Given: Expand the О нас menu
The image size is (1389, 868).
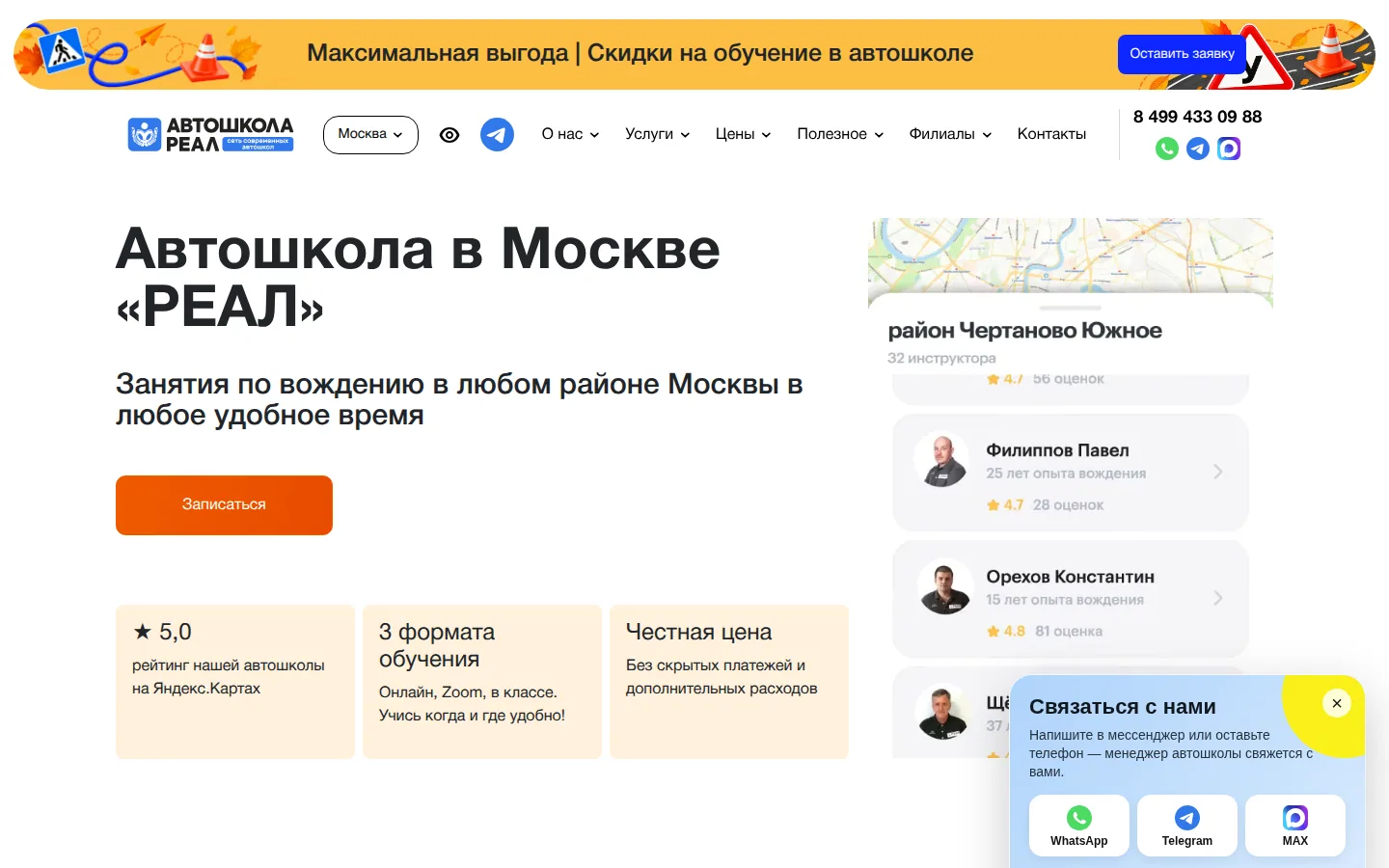Looking at the screenshot, I should tap(570, 134).
